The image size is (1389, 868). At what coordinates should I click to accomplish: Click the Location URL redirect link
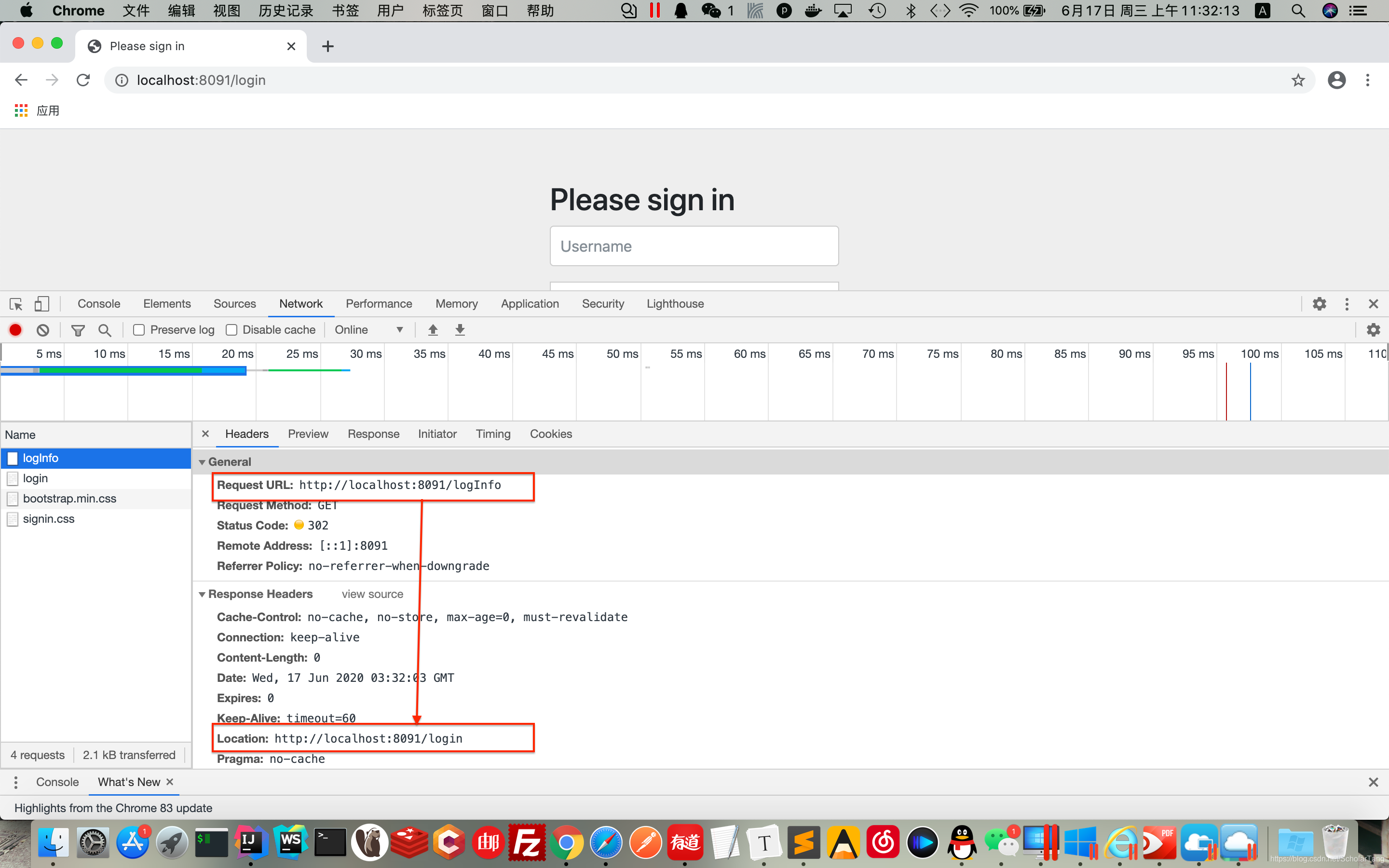pyautogui.click(x=367, y=738)
